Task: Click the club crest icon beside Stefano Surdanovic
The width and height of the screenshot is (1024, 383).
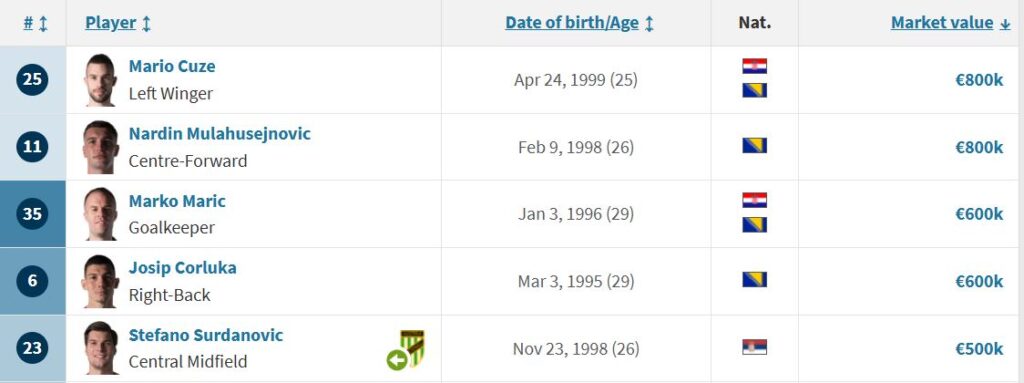Action: 406,349
